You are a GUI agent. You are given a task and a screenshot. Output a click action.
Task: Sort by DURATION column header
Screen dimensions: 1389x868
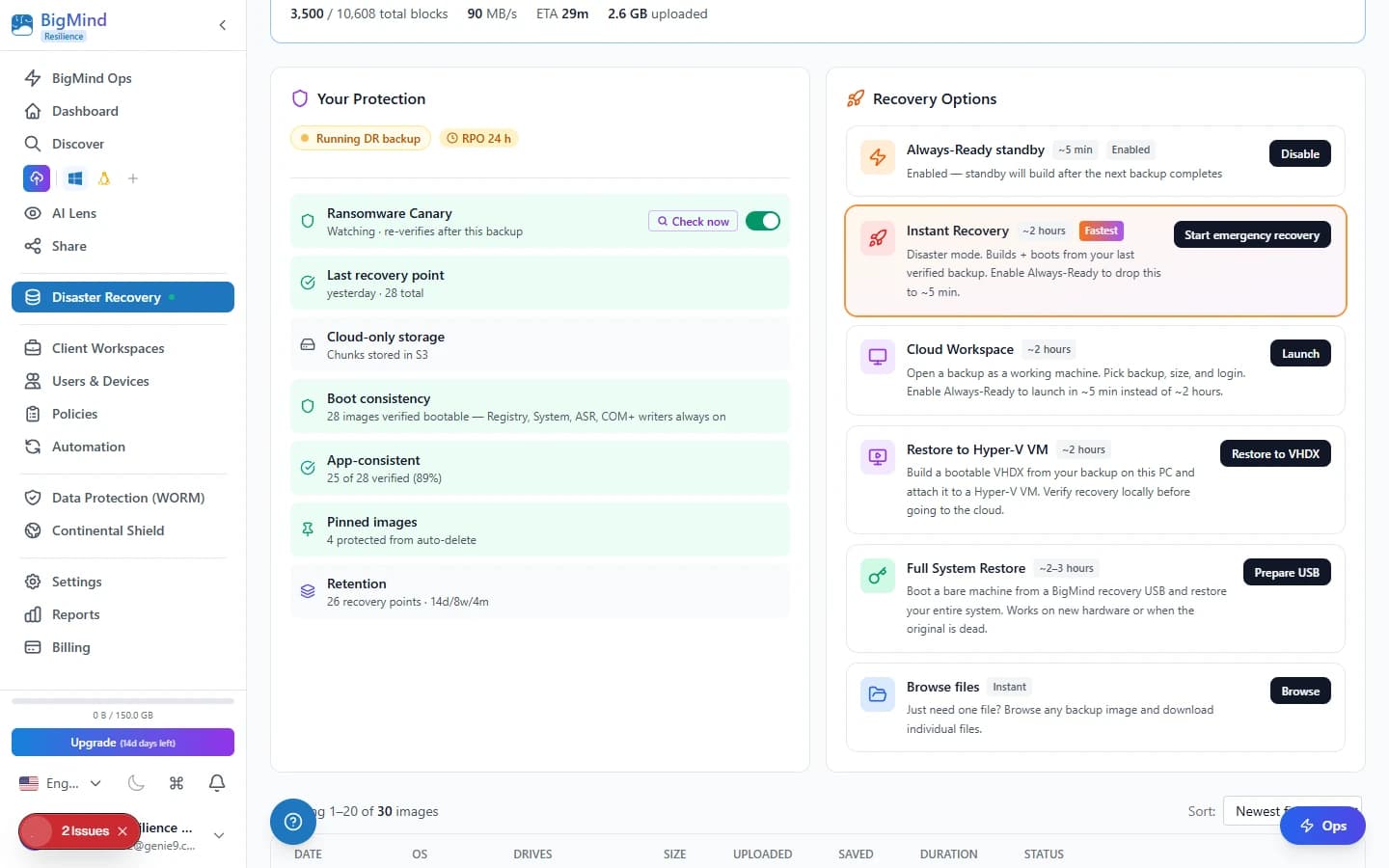click(x=949, y=854)
